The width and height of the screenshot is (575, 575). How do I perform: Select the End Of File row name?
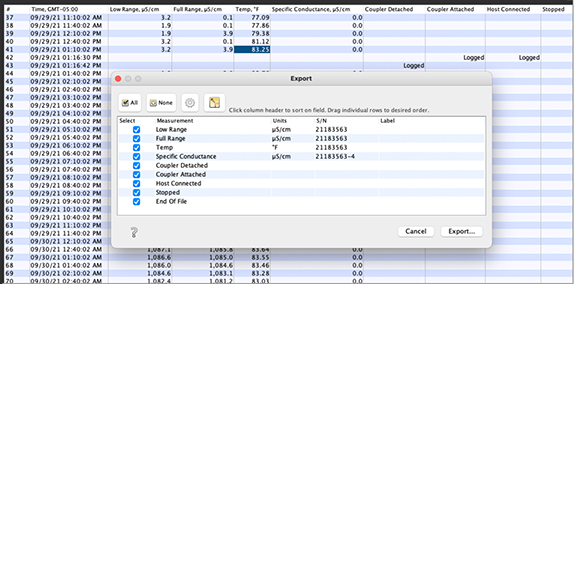pyautogui.click(x=171, y=201)
